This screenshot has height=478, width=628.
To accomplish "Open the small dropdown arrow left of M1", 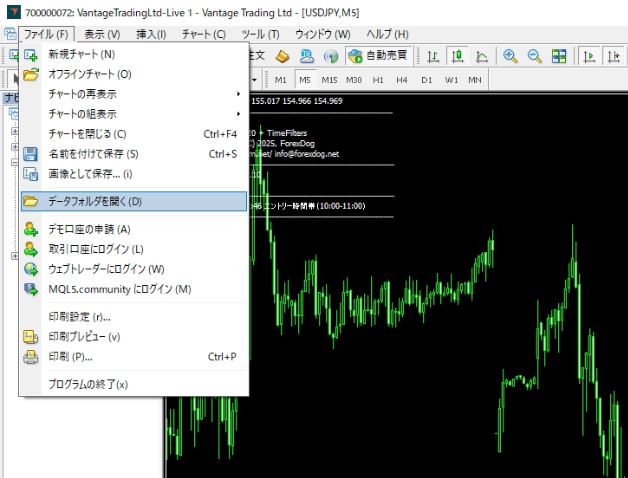I will point(254,80).
